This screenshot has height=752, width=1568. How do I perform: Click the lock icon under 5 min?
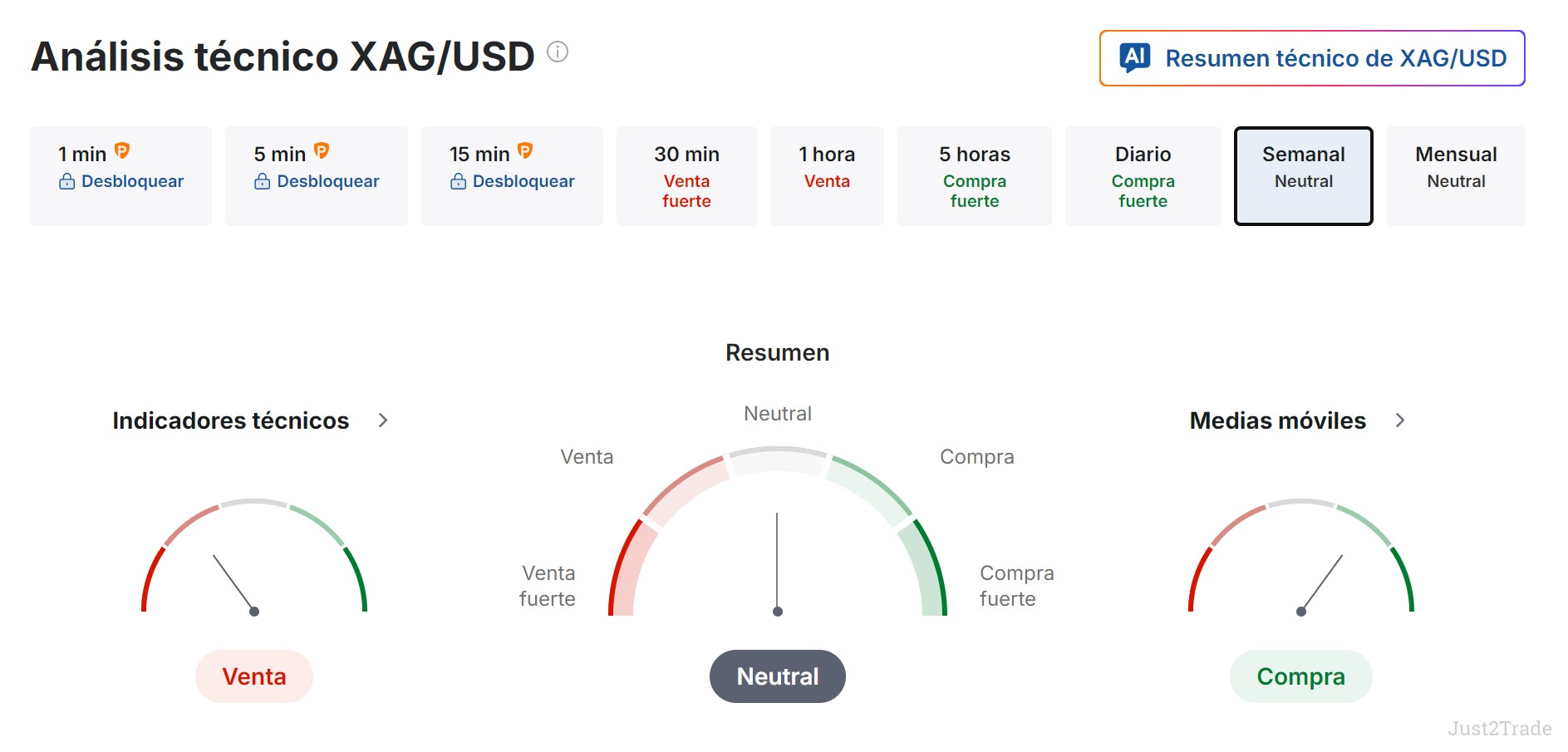(x=262, y=181)
